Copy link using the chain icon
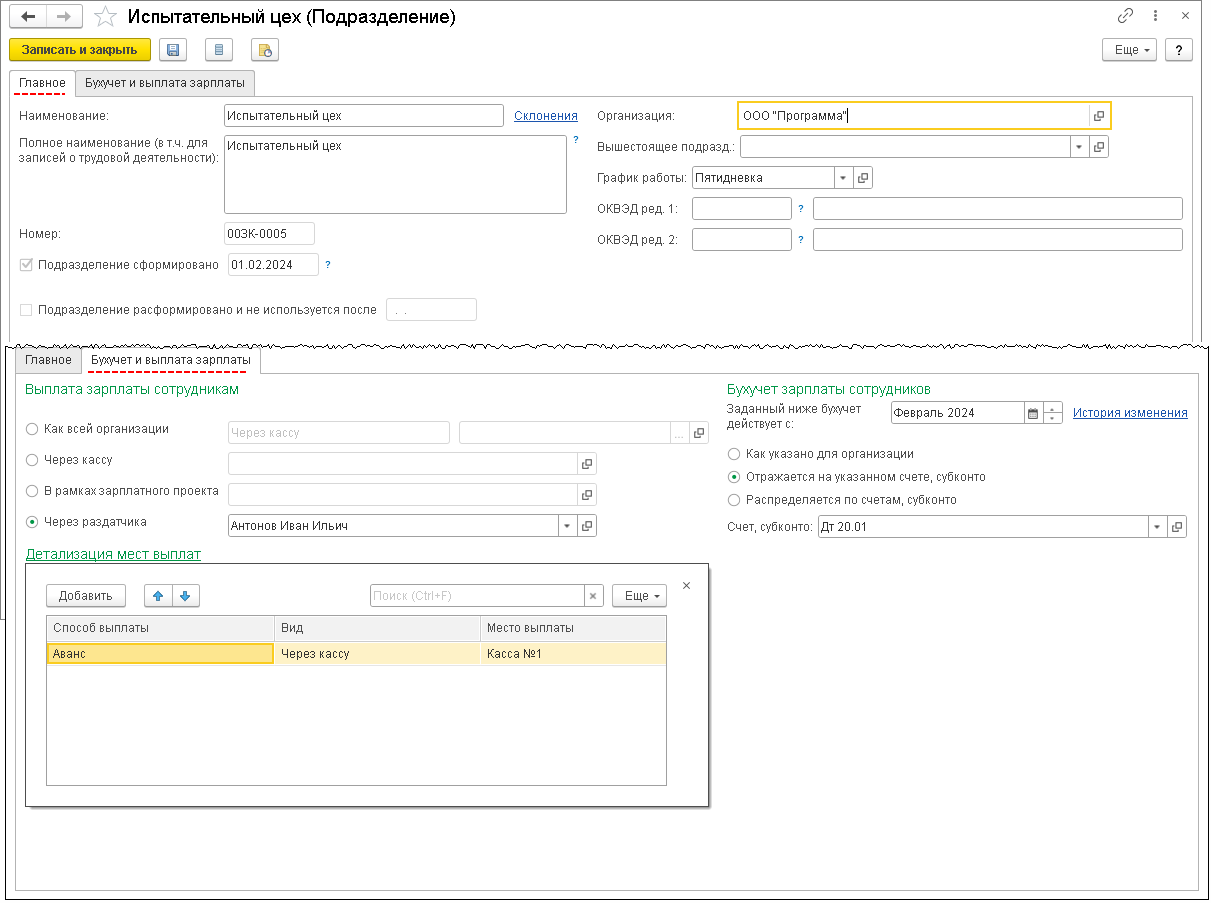 pos(1126,16)
